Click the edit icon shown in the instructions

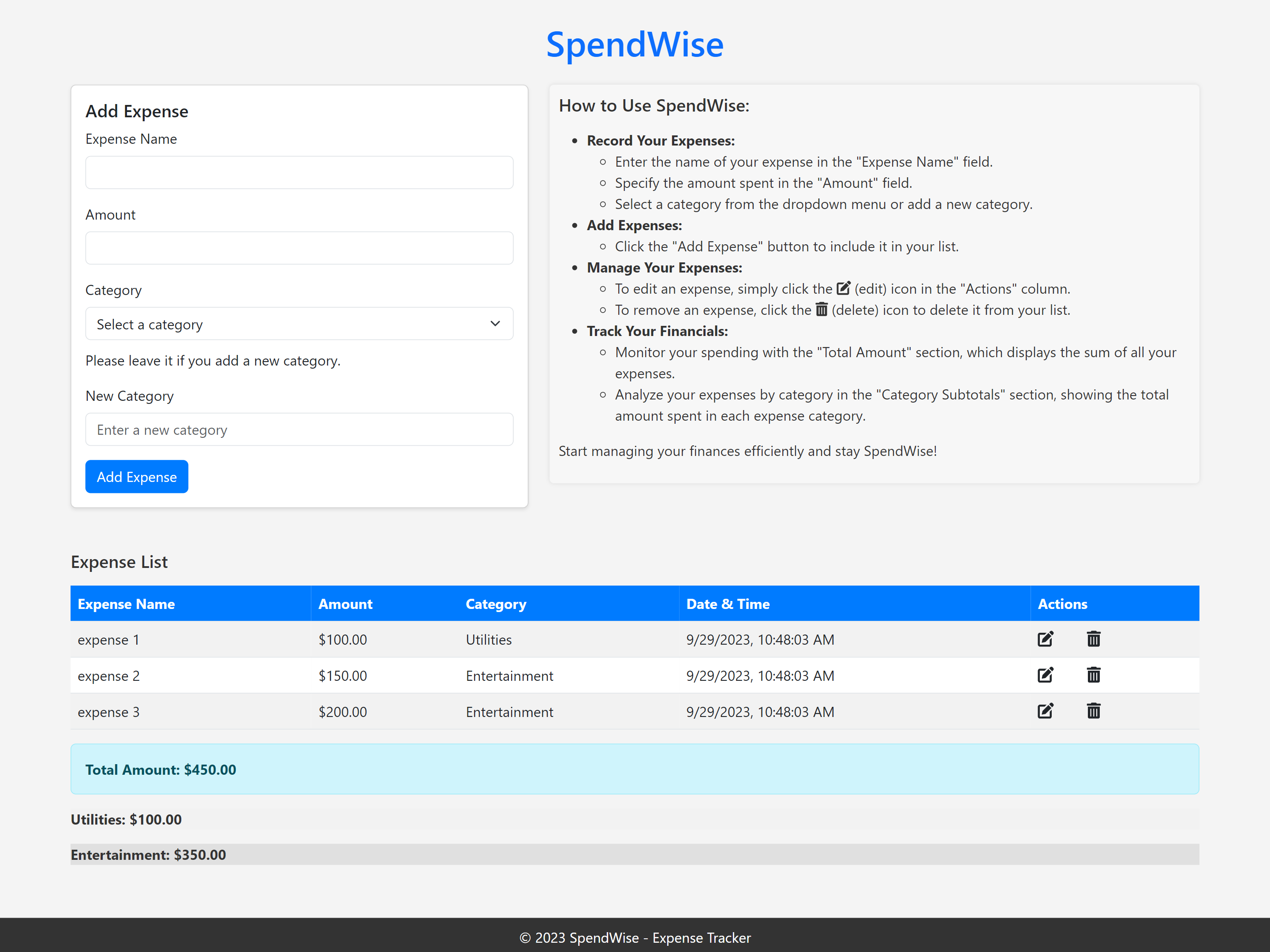click(x=843, y=288)
